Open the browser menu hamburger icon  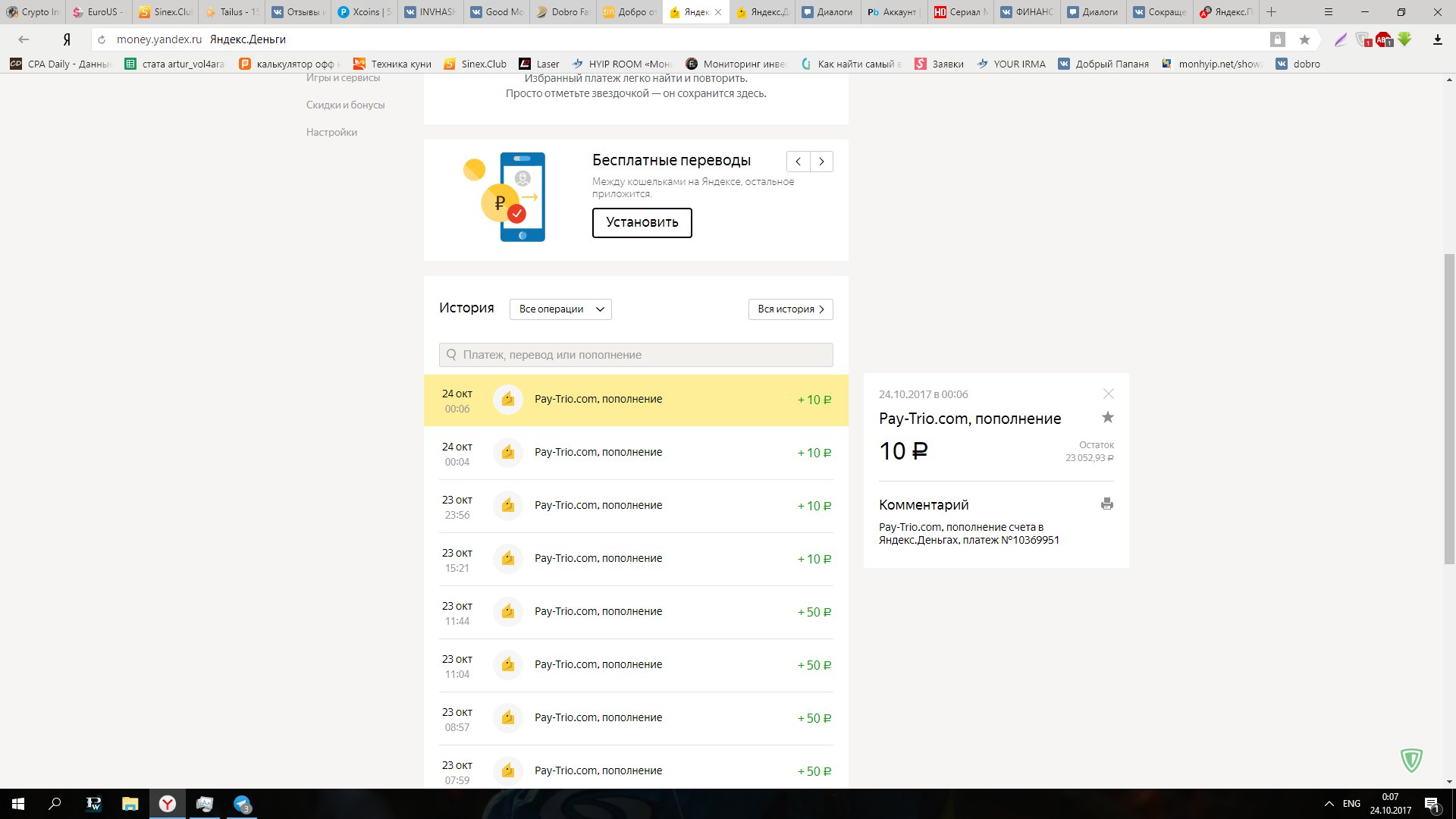tap(1328, 12)
